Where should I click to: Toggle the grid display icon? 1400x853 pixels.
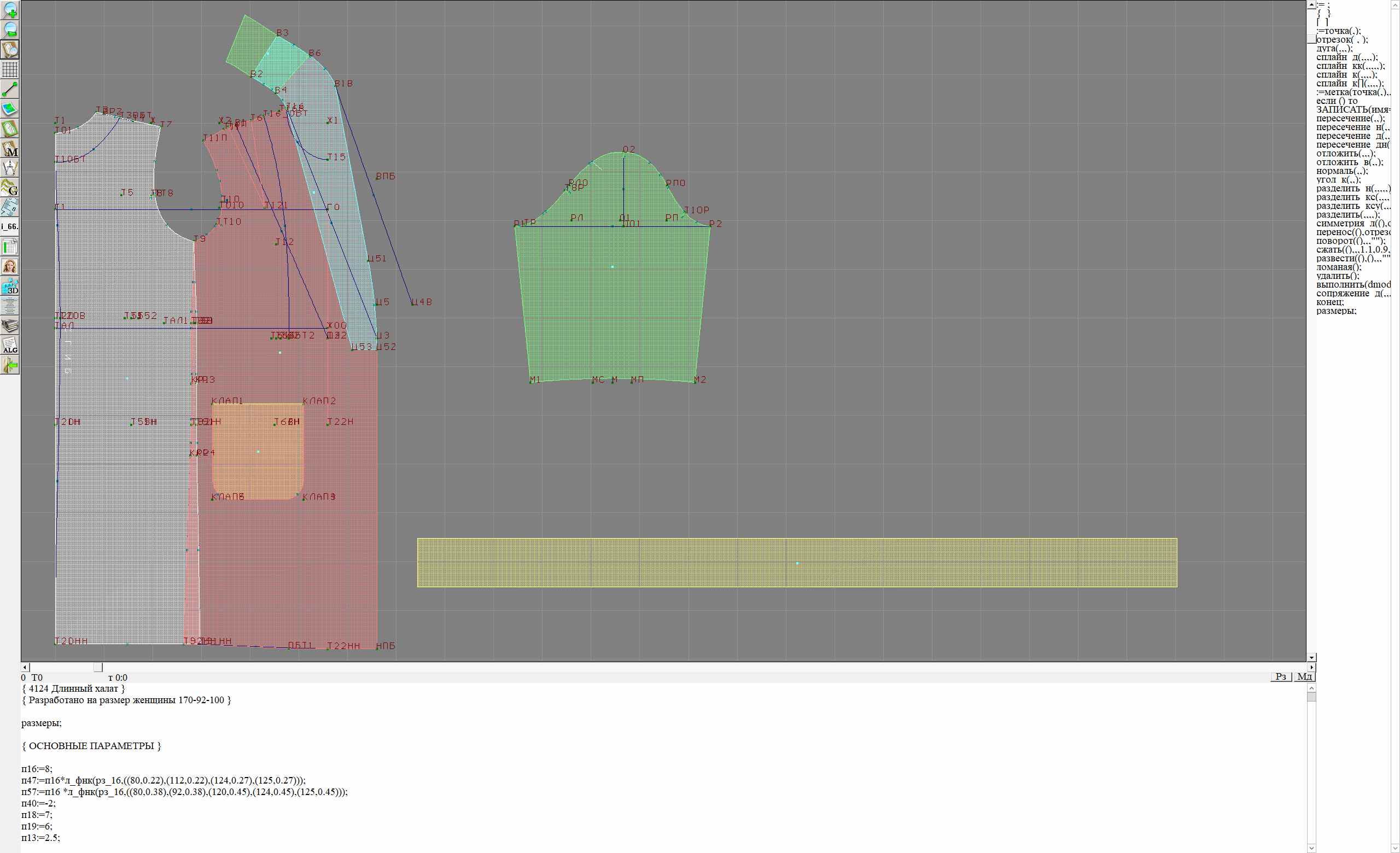tap(10, 69)
